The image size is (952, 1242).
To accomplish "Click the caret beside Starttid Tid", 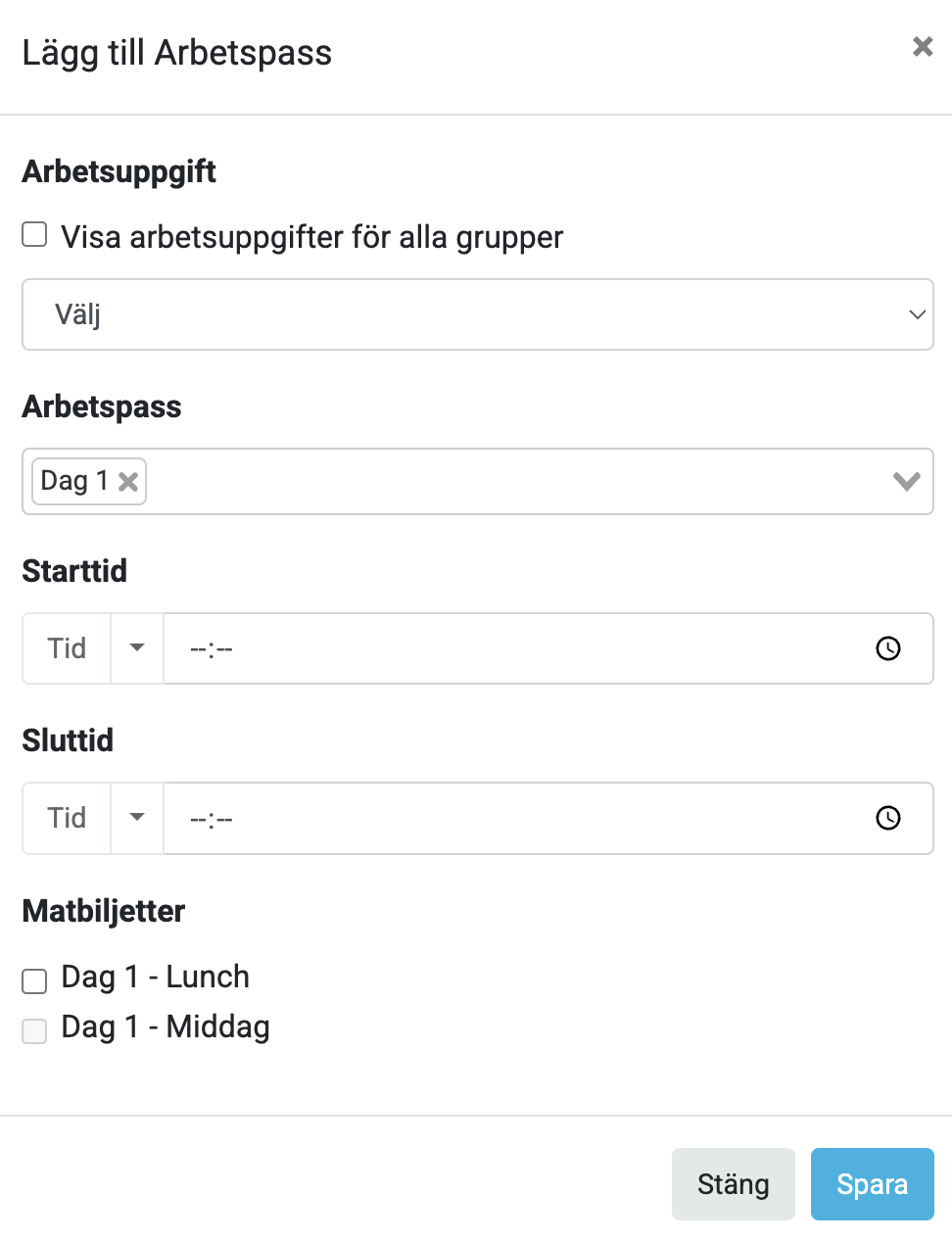I will 137,648.
